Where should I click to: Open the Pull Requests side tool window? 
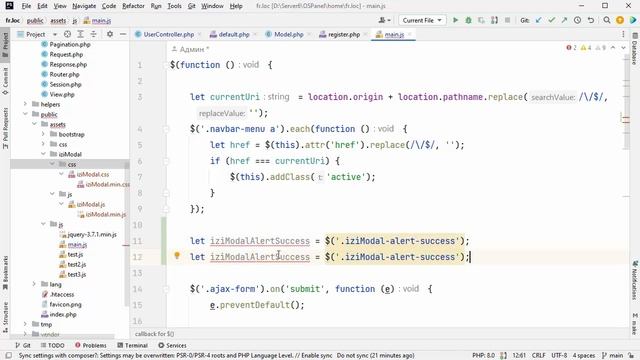pyautogui.click(x=5, y=127)
